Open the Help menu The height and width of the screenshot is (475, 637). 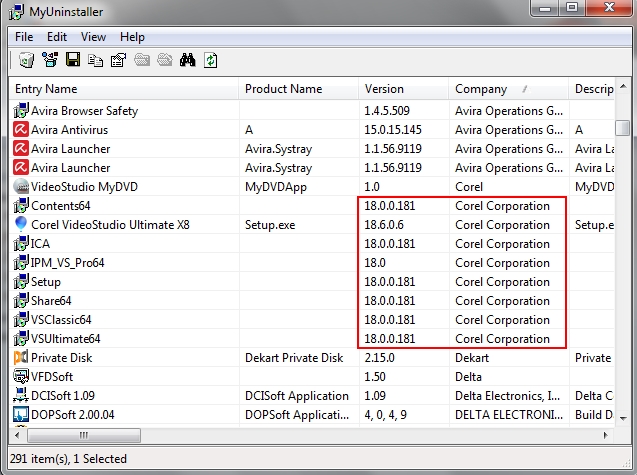pos(132,37)
